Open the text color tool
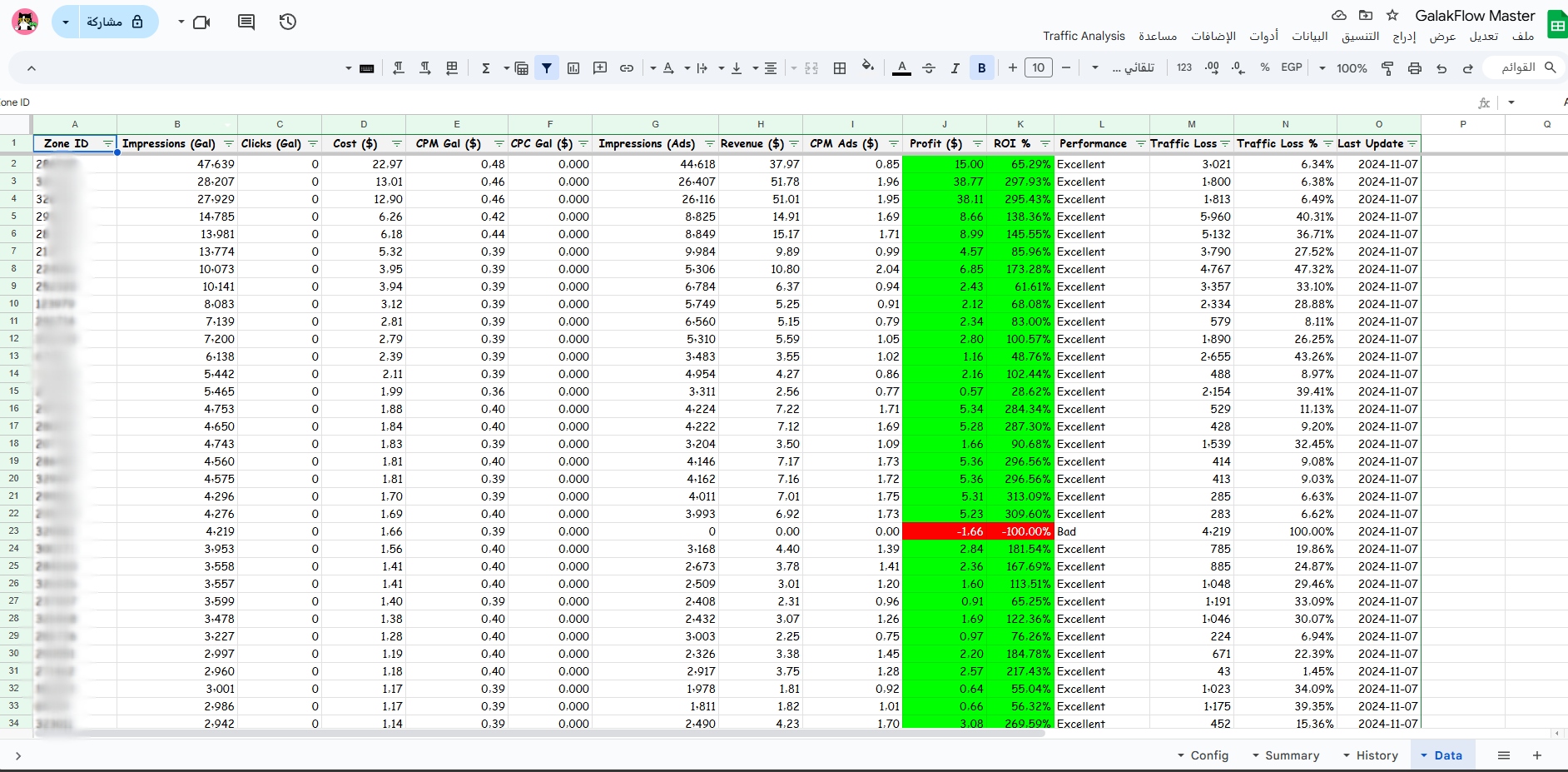 pyautogui.click(x=901, y=68)
